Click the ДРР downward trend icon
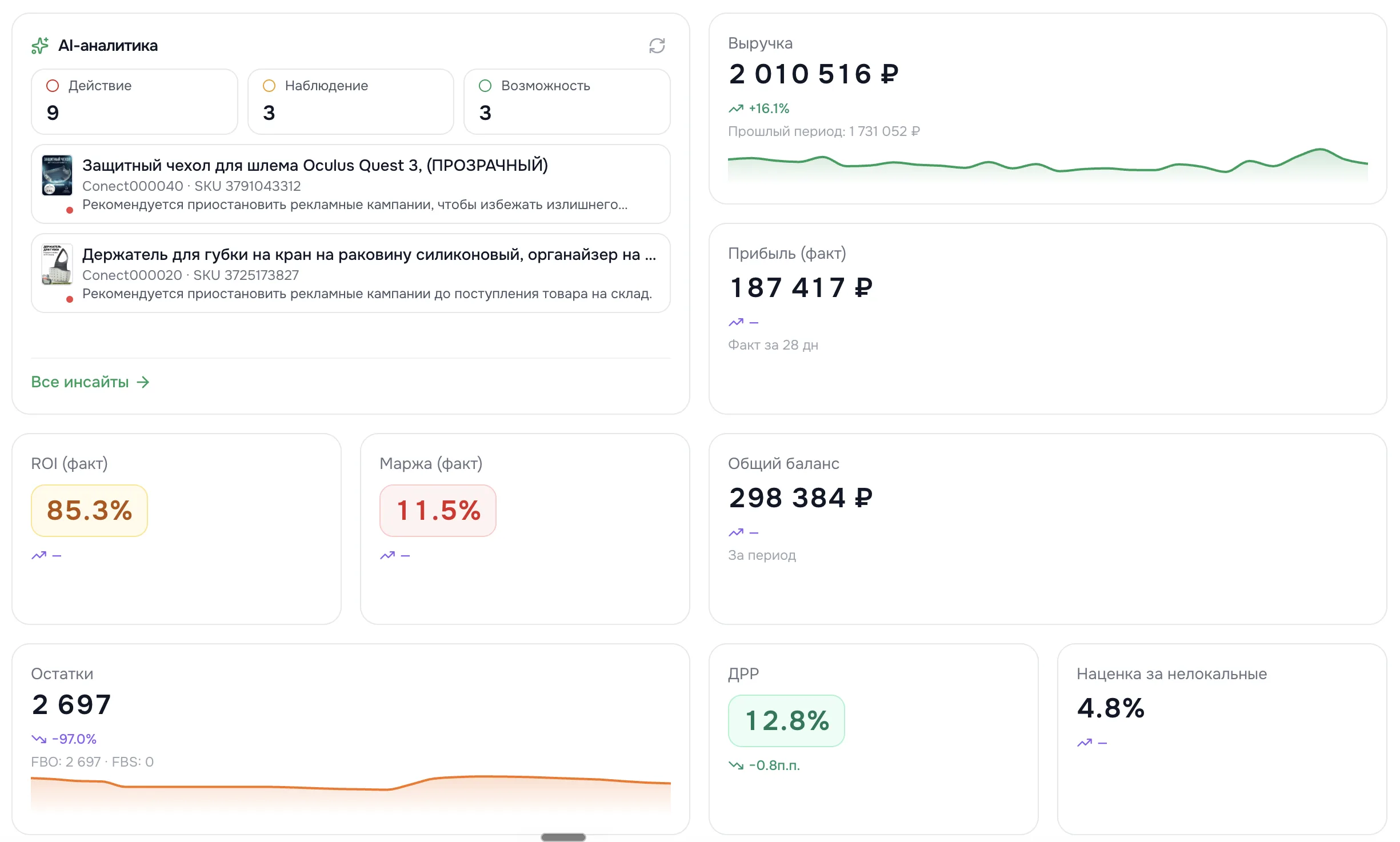The height and width of the screenshot is (842, 1400). pyautogui.click(x=735, y=765)
